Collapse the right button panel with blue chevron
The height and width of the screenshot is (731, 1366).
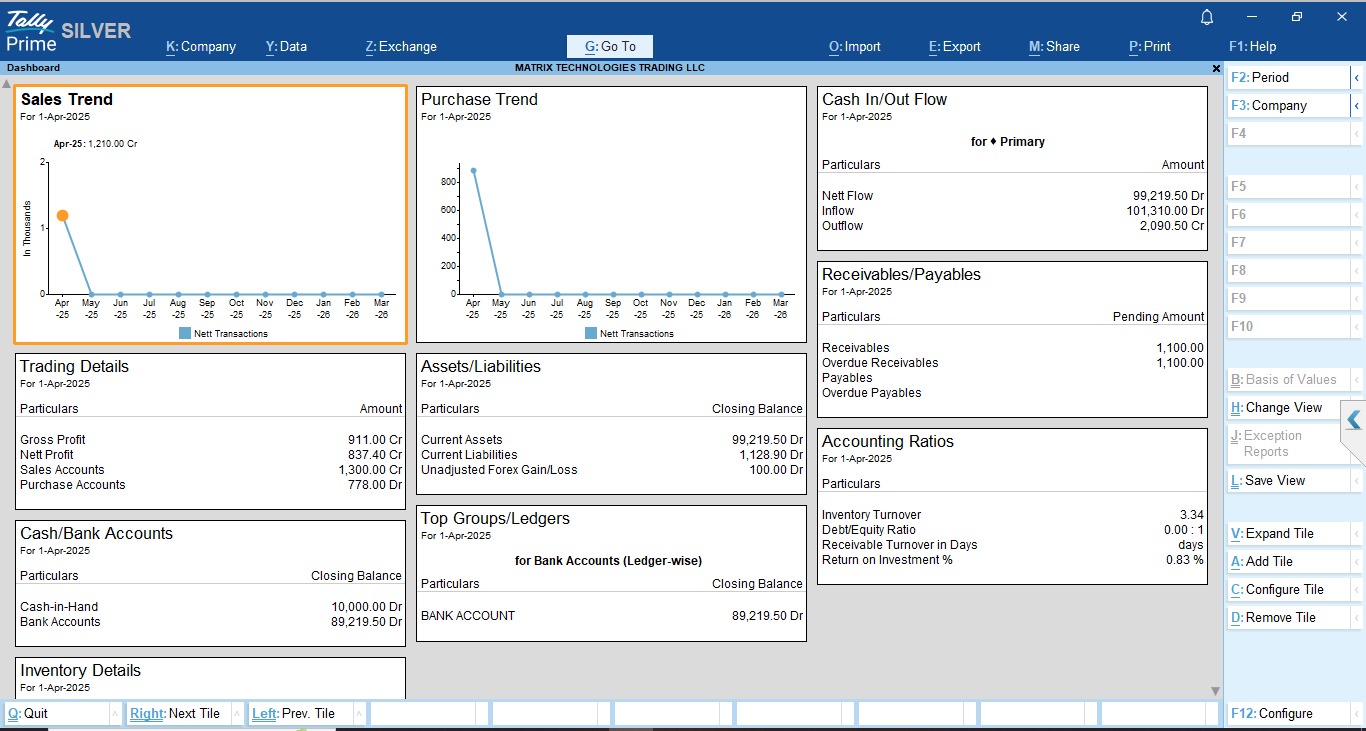pyautogui.click(x=1353, y=420)
